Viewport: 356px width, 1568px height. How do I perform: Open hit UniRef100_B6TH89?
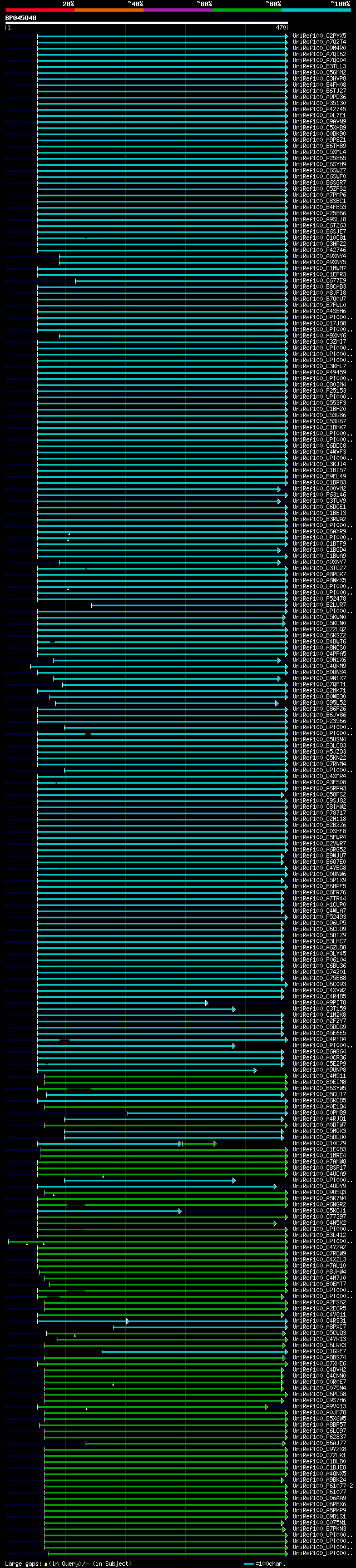(319, 146)
